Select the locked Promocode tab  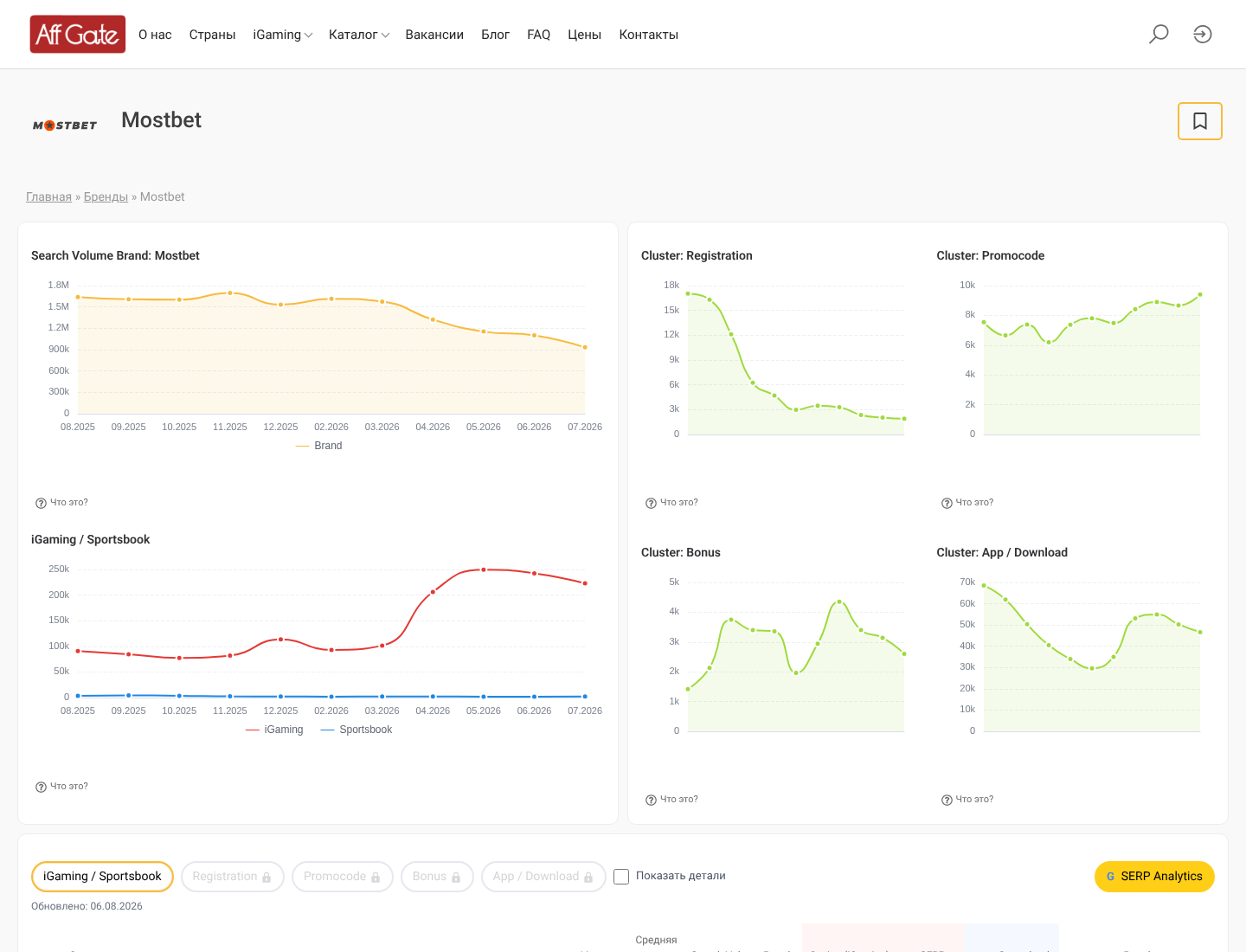pyautogui.click(x=342, y=877)
